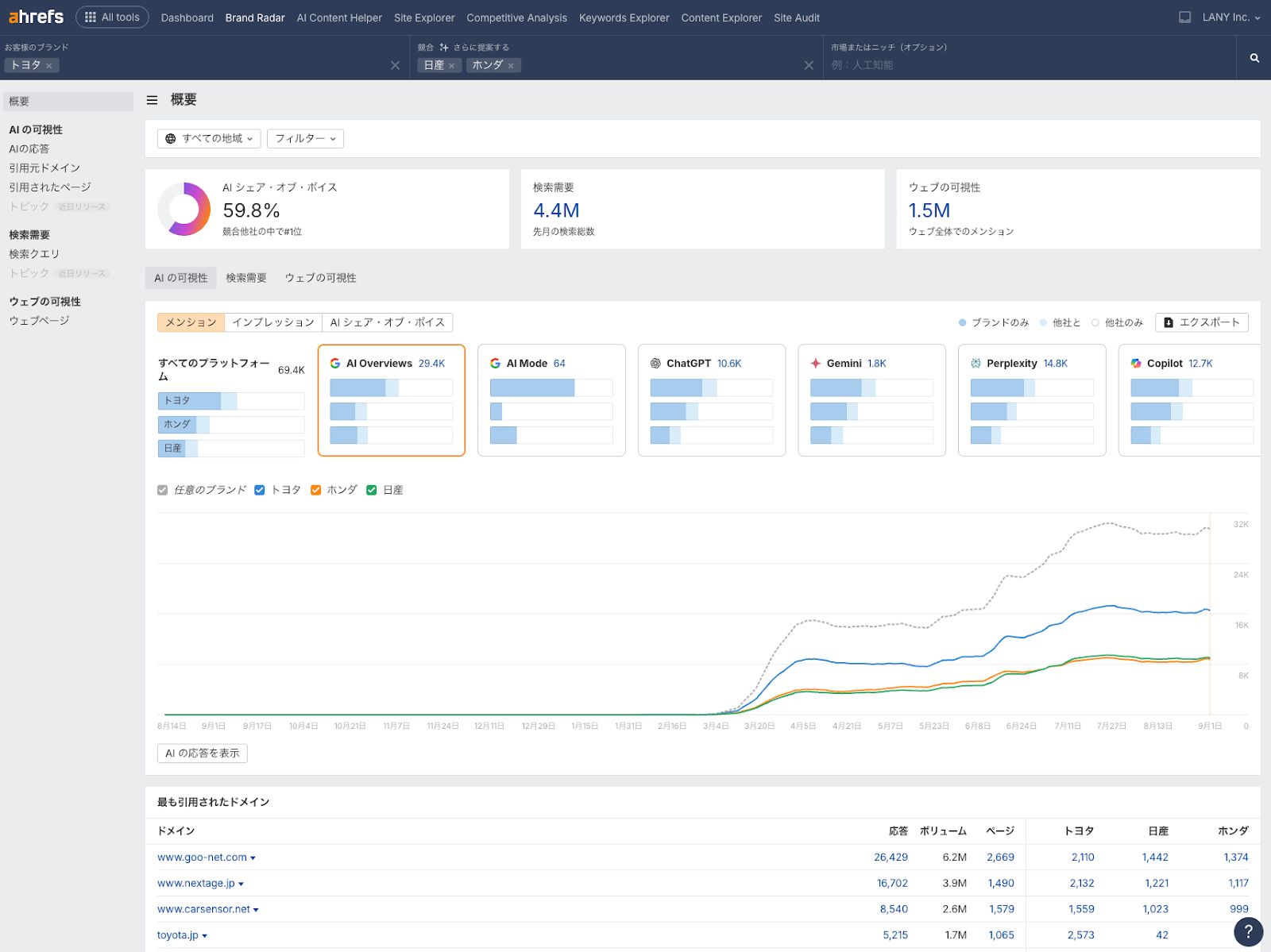Open the すべての地域 region dropdown
Viewport: 1271px width, 952px height.
click(209, 139)
